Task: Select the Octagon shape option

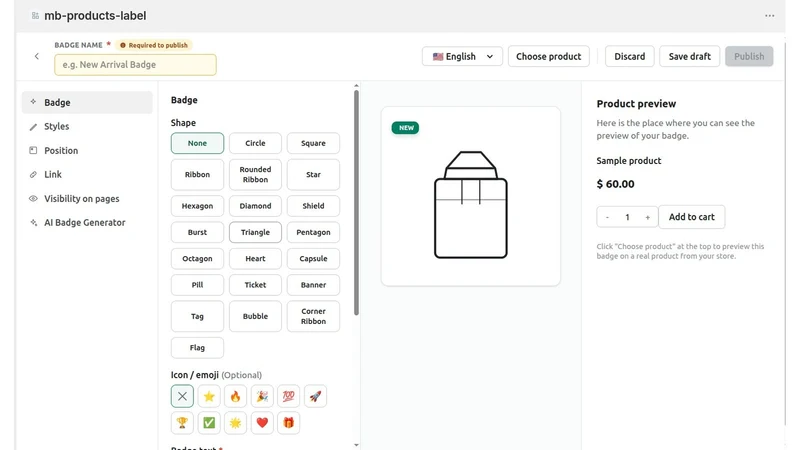Action: pos(197,259)
